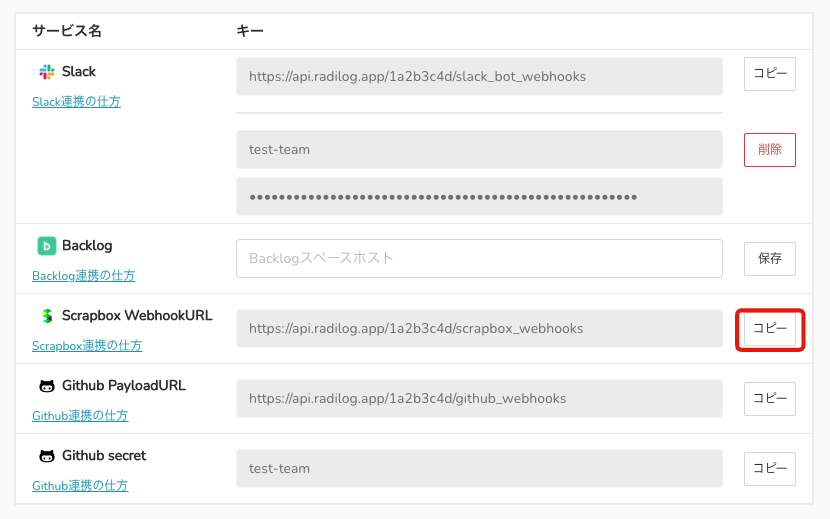Copy the Github secret key
The height and width of the screenshot is (519, 830).
tap(769, 469)
